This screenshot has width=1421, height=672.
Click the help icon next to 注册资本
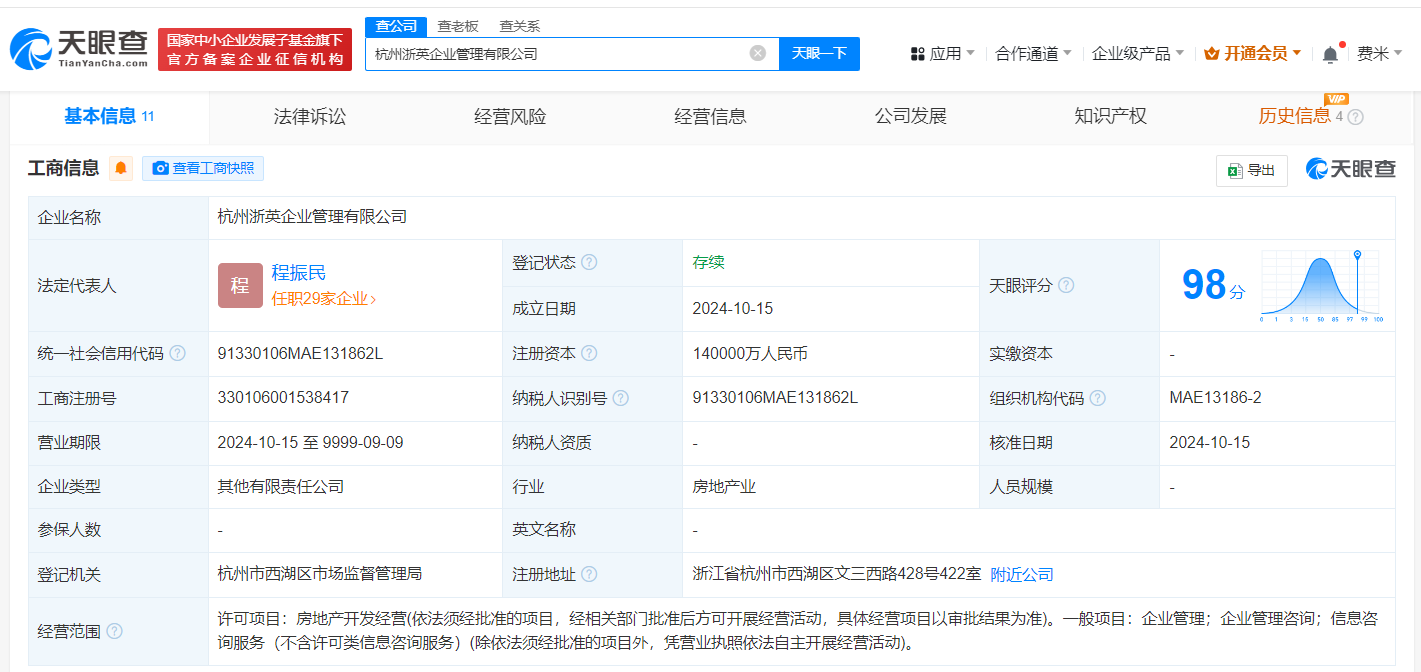pyautogui.click(x=591, y=353)
